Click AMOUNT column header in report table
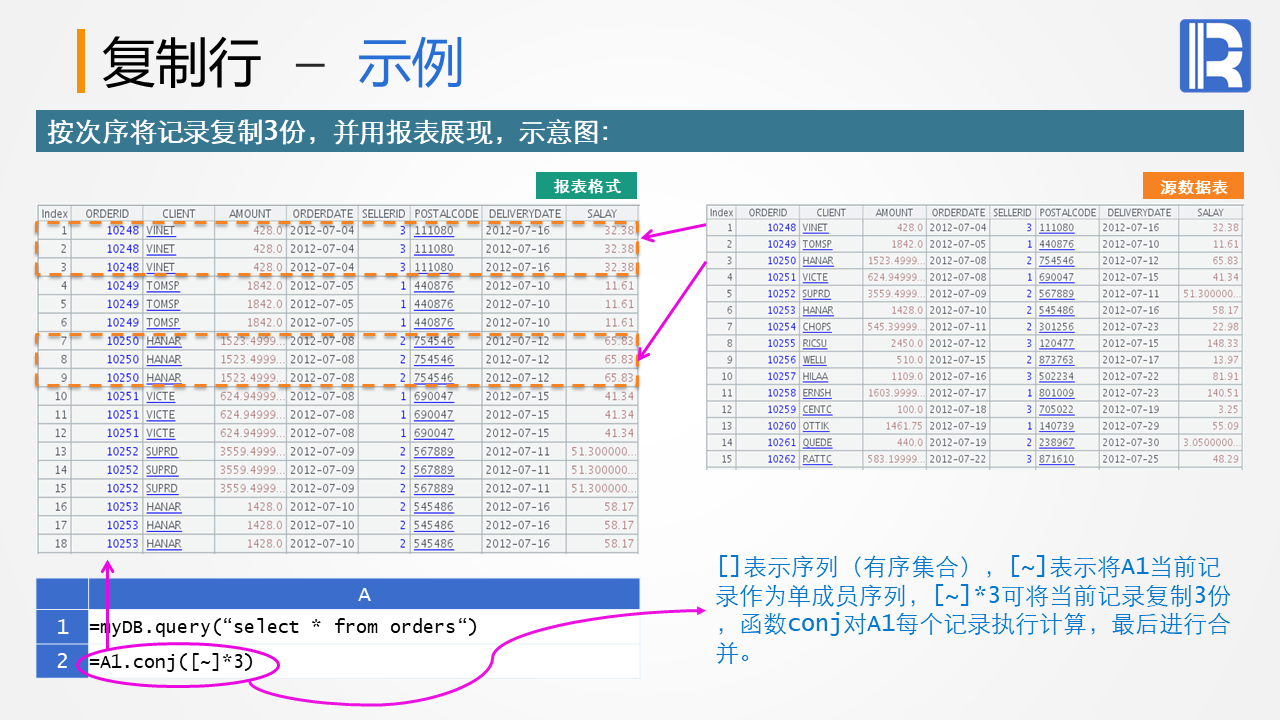The height and width of the screenshot is (720, 1280). 250,213
